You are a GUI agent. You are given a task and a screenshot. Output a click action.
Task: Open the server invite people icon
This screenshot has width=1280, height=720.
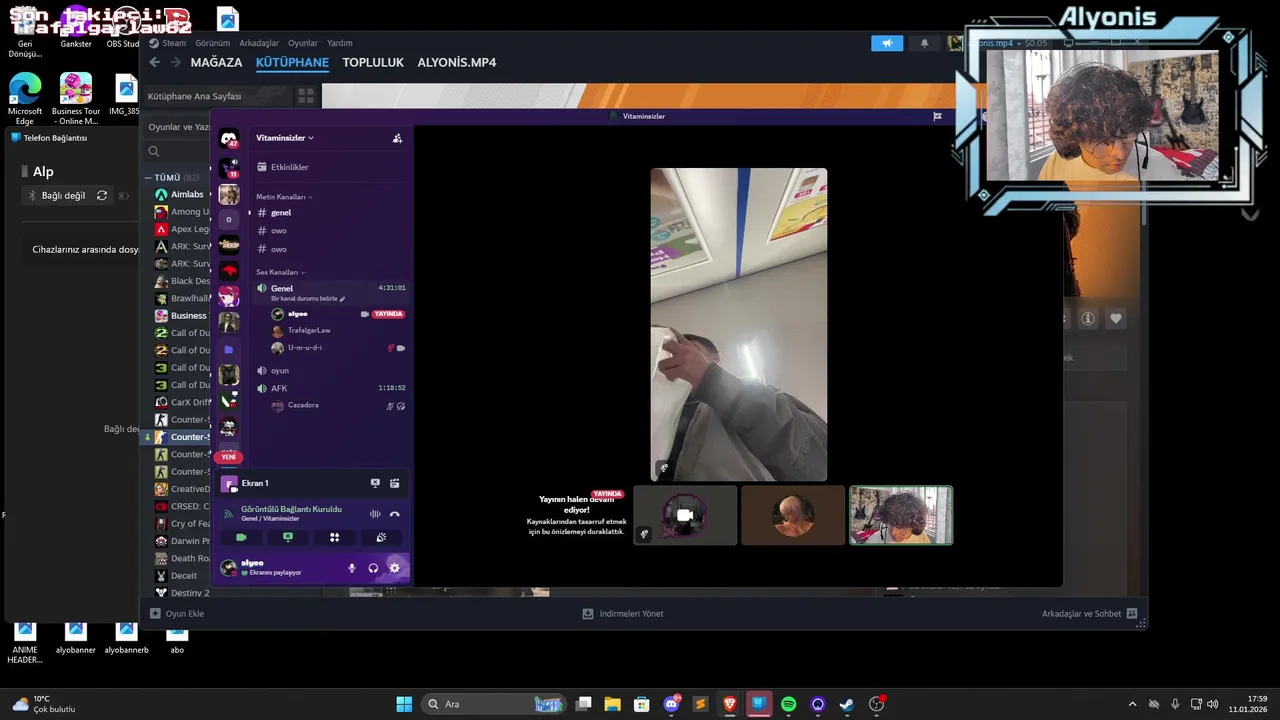point(397,138)
